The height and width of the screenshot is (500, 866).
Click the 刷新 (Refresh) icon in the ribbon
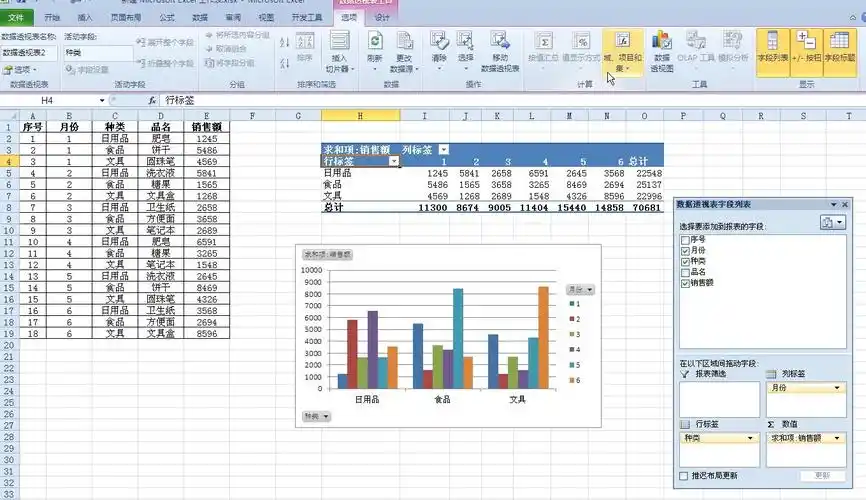[375, 42]
